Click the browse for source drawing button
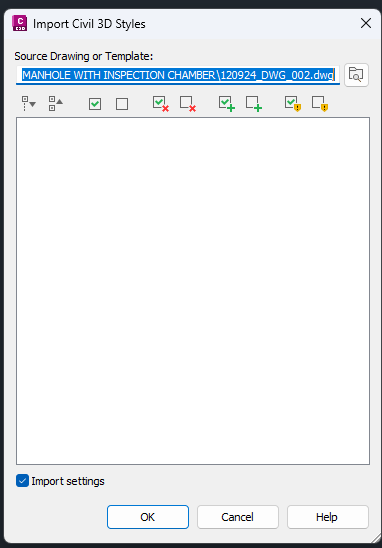Image resolution: width=382 pixels, height=548 pixels. [356, 75]
